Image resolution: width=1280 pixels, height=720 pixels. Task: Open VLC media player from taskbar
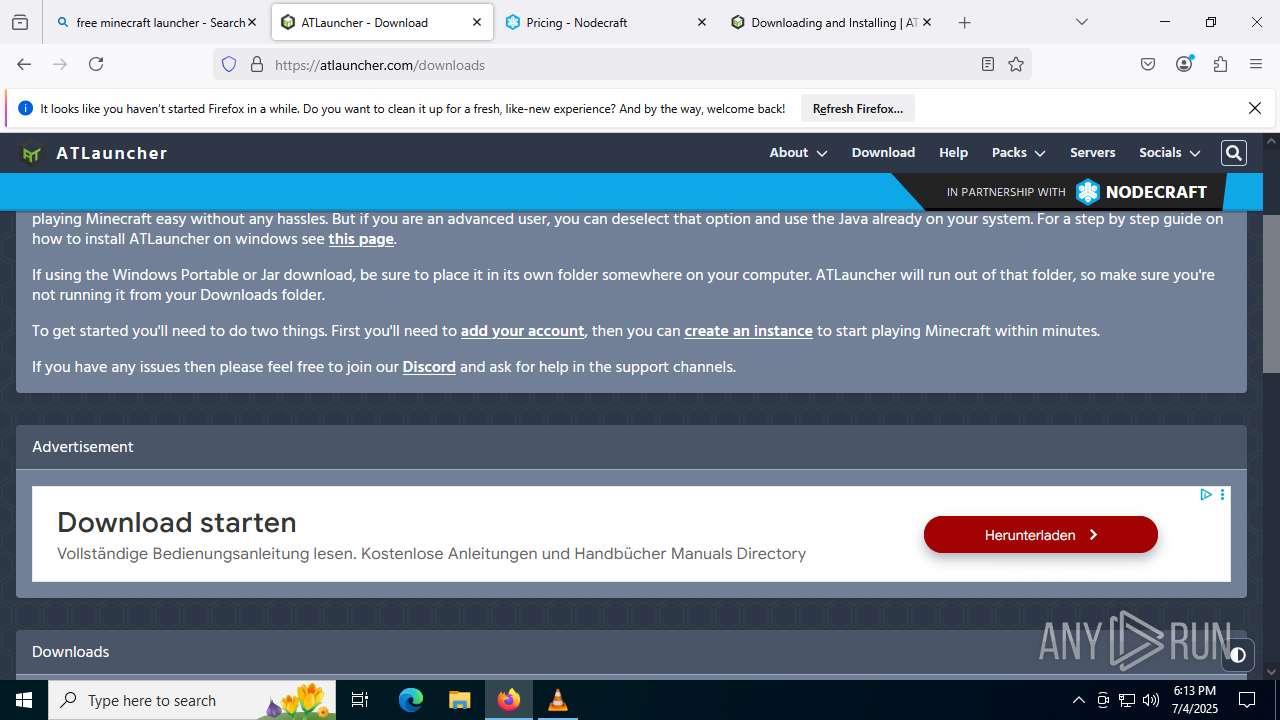click(x=557, y=700)
